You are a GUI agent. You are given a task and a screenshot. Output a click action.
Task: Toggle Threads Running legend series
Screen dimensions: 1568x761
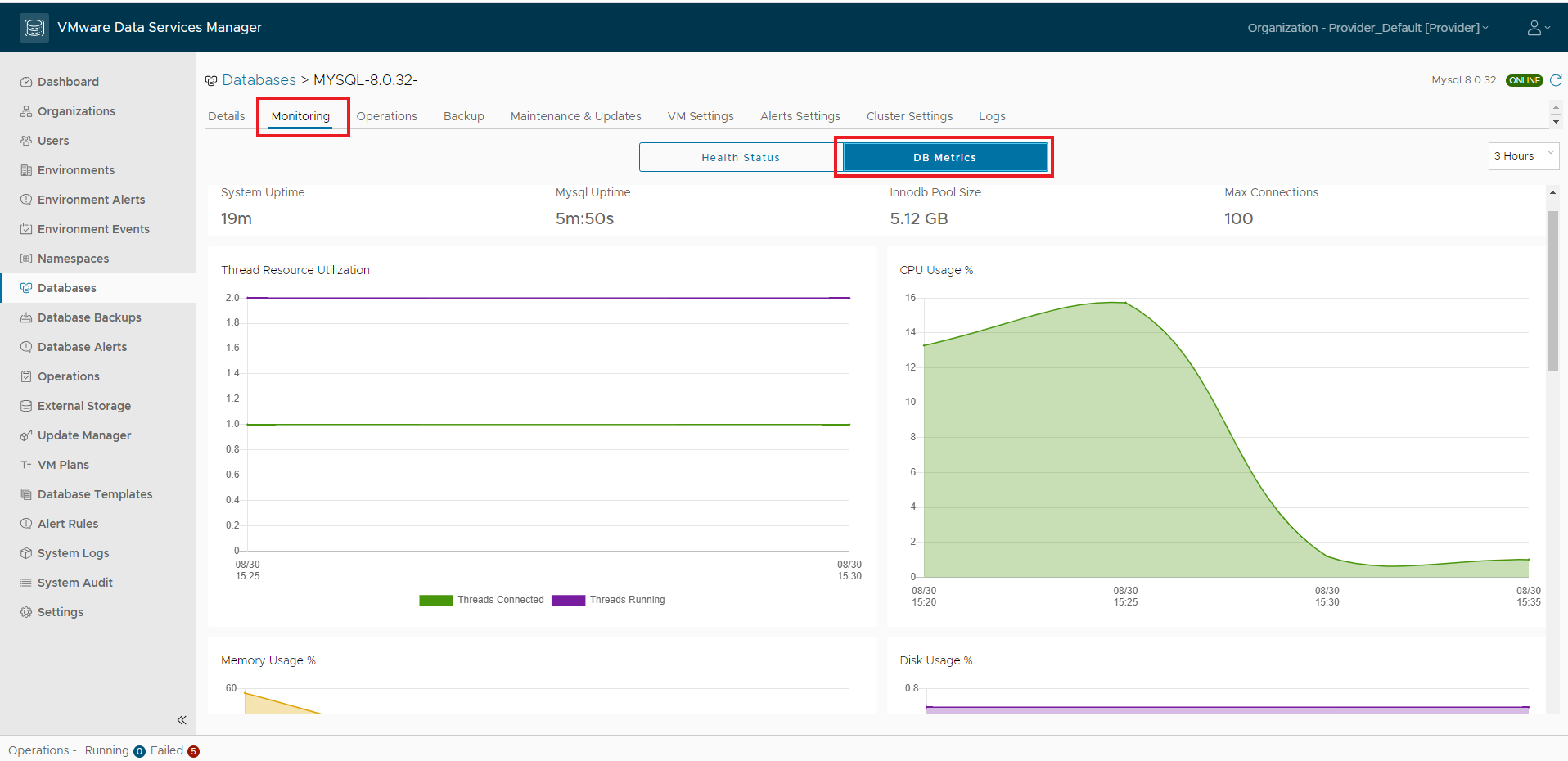pos(608,600)
